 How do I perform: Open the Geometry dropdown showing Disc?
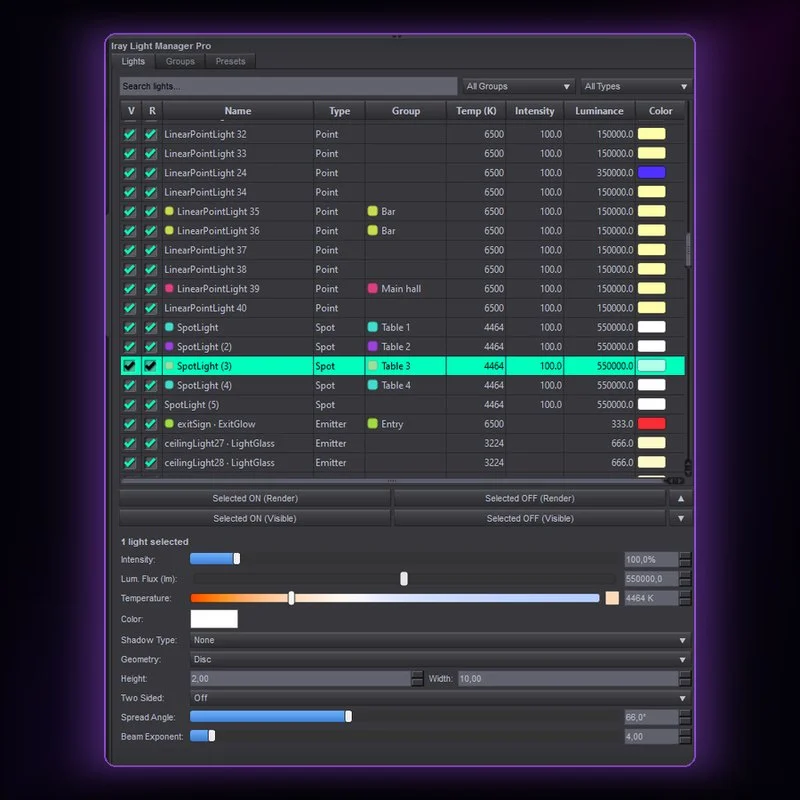(x=440, y=660)
